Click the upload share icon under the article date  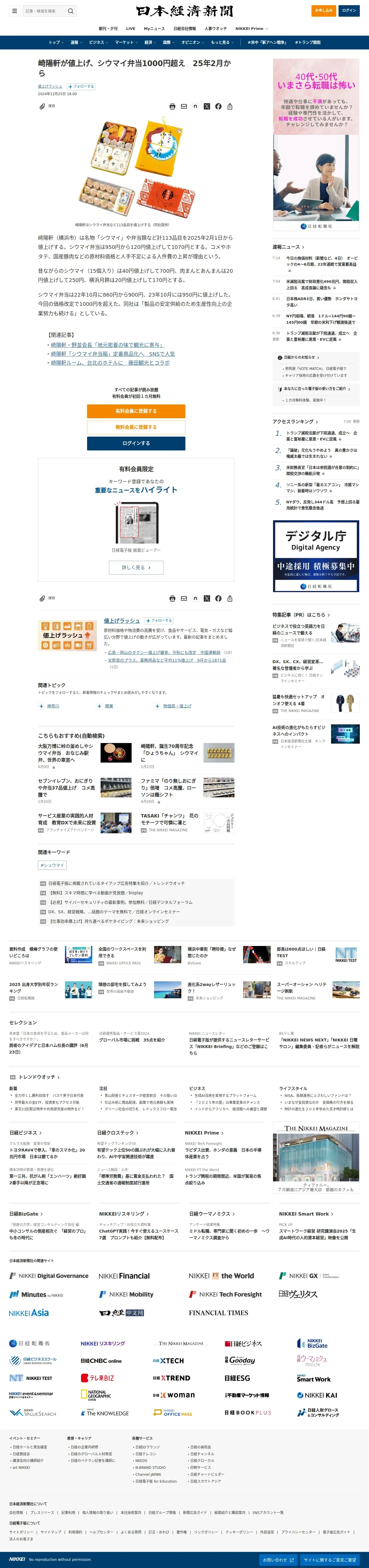[x=230, y=107]
